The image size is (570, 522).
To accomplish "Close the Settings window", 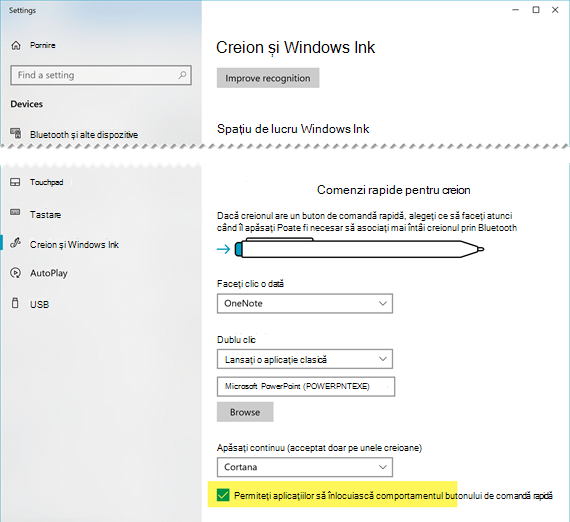I will (x=555, y=10).
